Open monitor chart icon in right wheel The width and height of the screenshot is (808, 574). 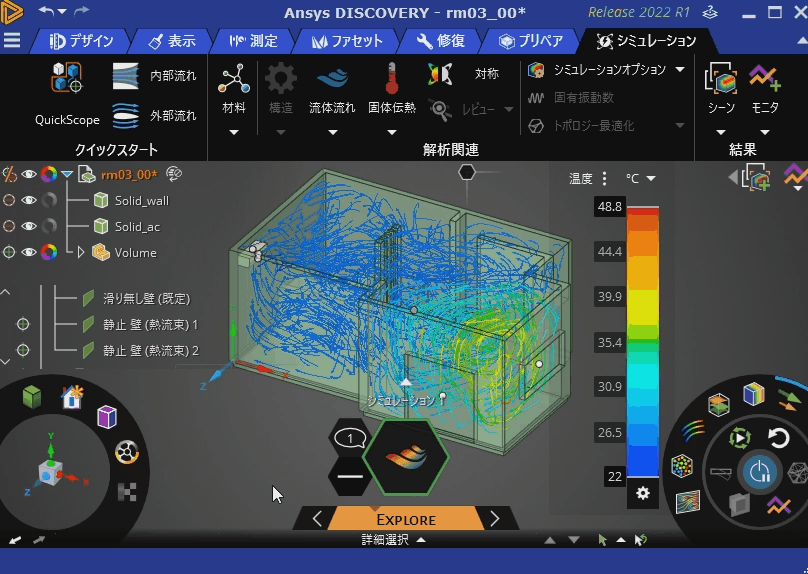779,505
